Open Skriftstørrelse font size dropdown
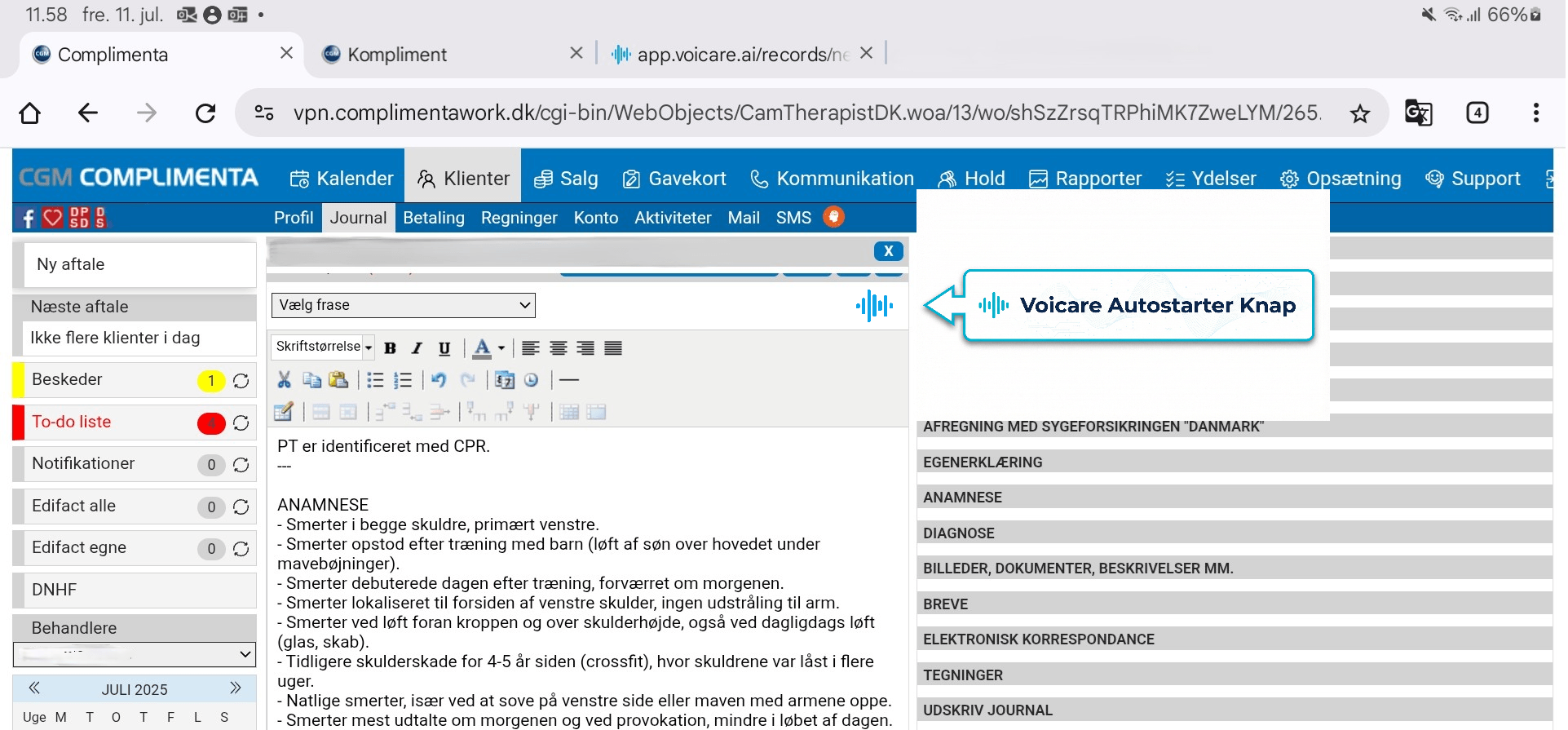This screenshot has height=730, width=1568. click(x=323, y=347)
